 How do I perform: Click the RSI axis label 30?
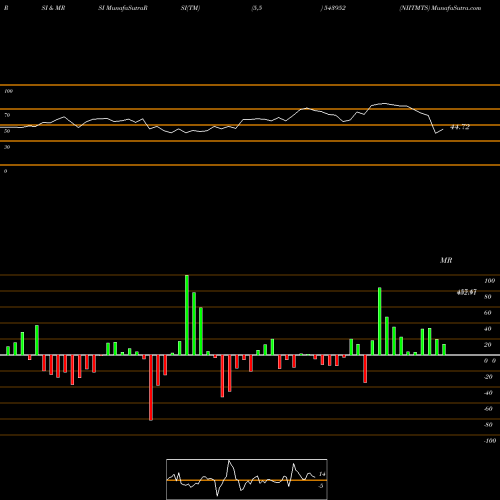7,147
